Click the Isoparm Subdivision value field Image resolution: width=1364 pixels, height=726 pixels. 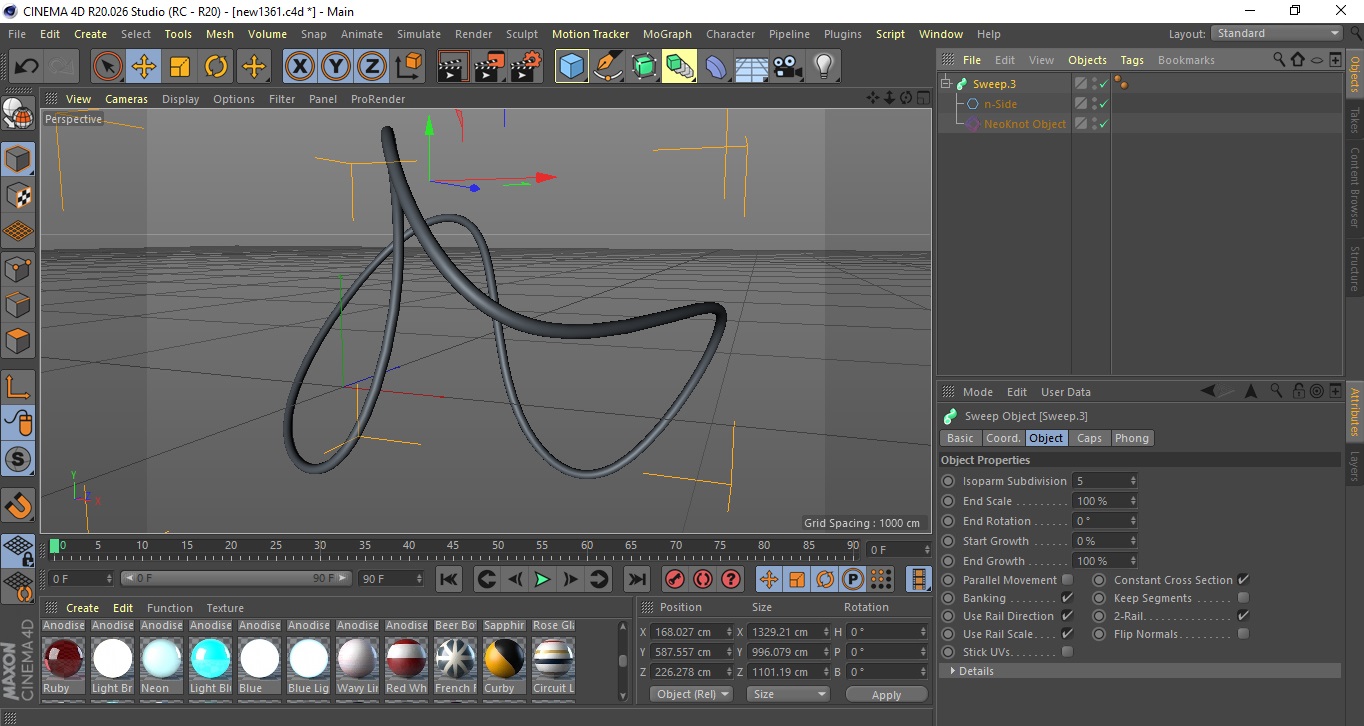coord(1104,481)
